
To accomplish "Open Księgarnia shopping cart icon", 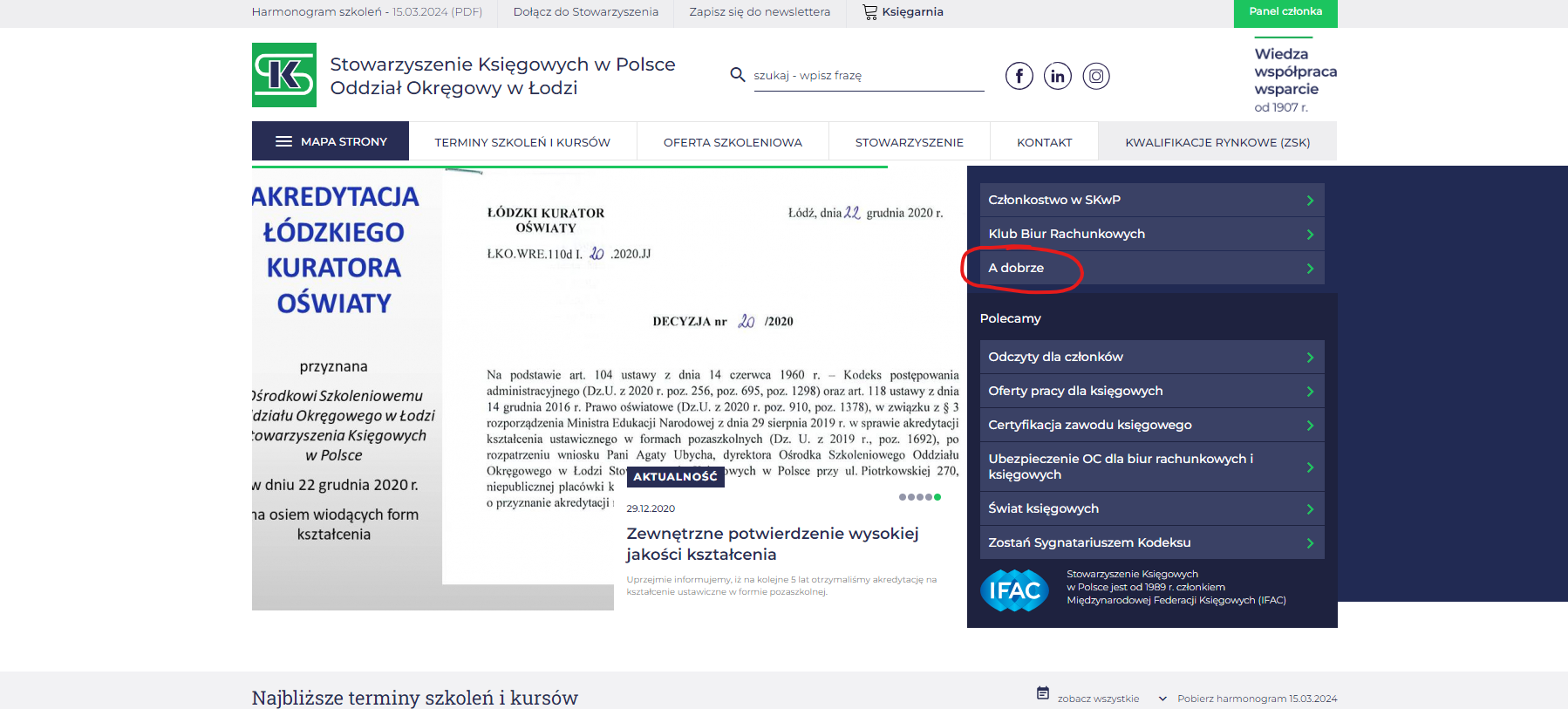I will [x=869, y=12].
